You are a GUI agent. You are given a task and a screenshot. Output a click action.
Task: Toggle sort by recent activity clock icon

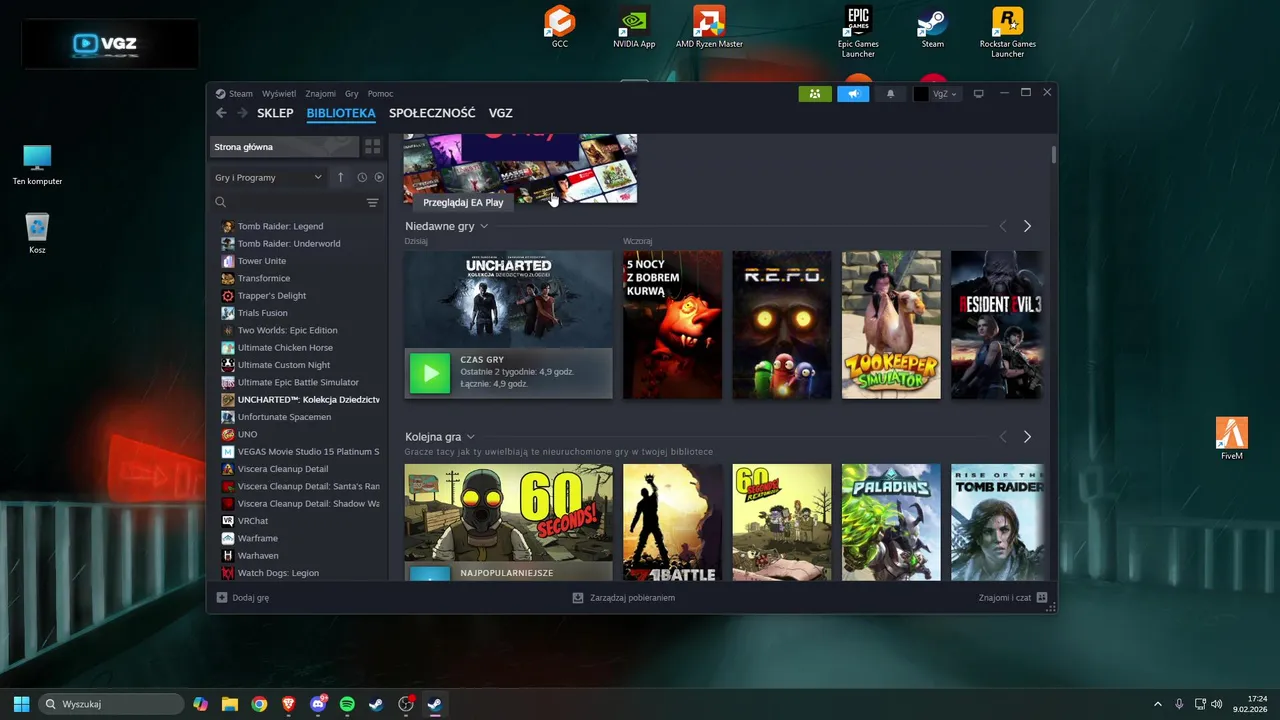click(x=362, y=177)
